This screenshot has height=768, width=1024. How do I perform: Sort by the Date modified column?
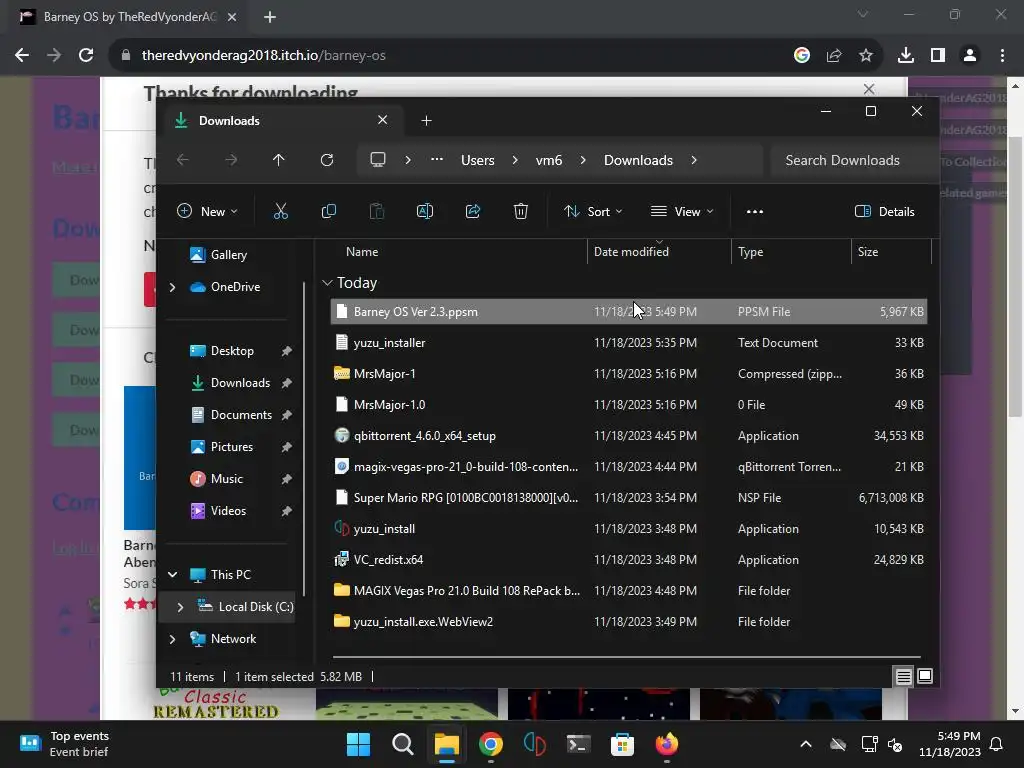coord(659,251)
